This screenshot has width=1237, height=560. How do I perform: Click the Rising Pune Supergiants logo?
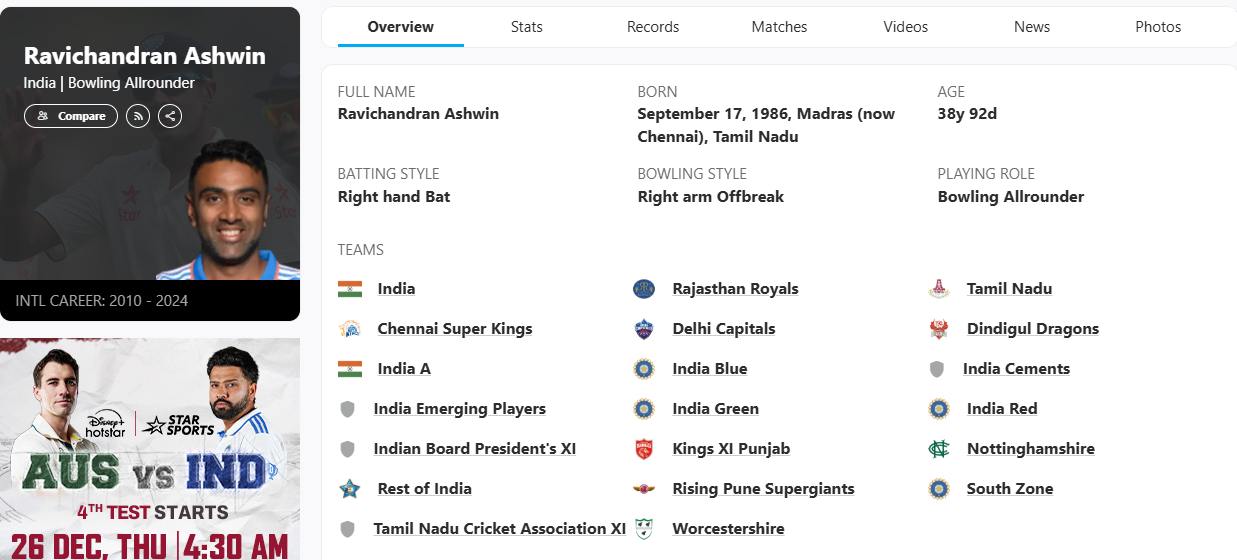click(644, 489)
